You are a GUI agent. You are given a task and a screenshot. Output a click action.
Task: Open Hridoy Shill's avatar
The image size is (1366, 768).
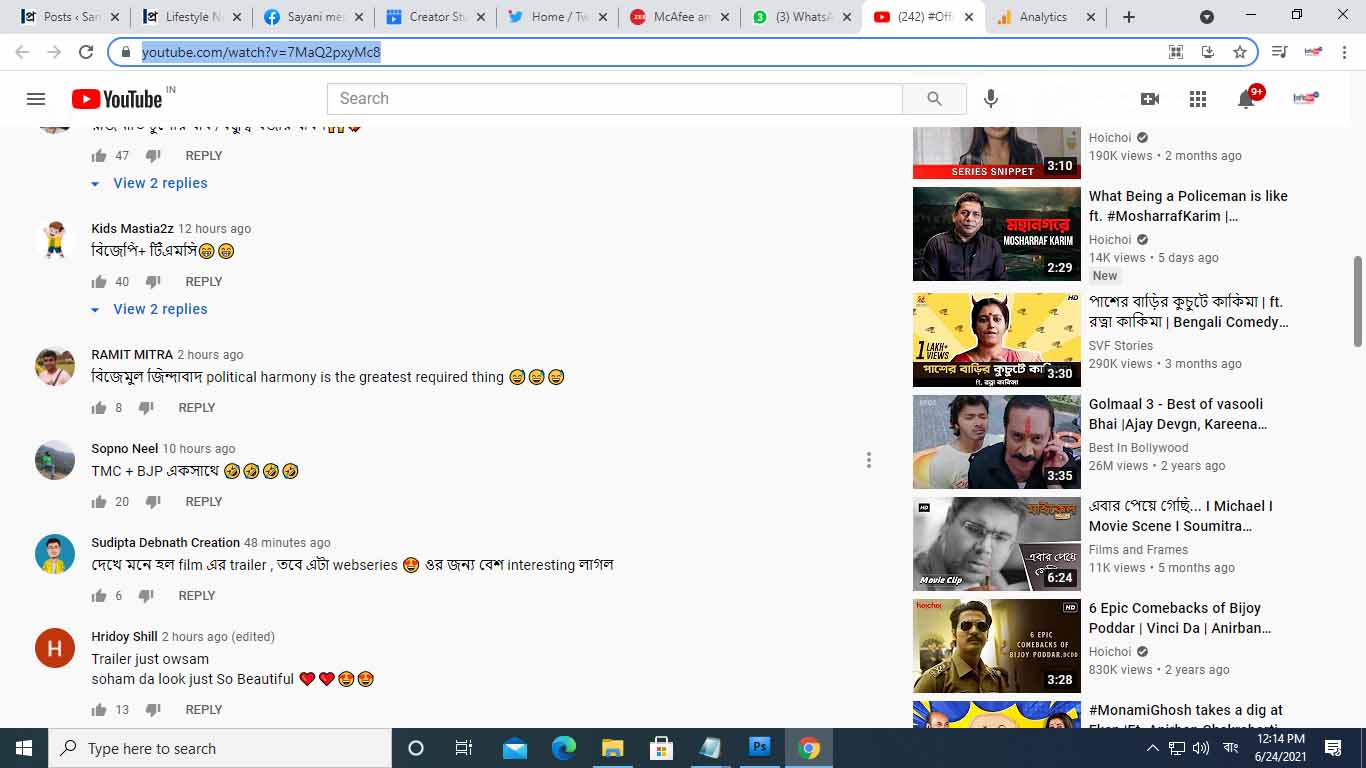(x=55, y=648)
